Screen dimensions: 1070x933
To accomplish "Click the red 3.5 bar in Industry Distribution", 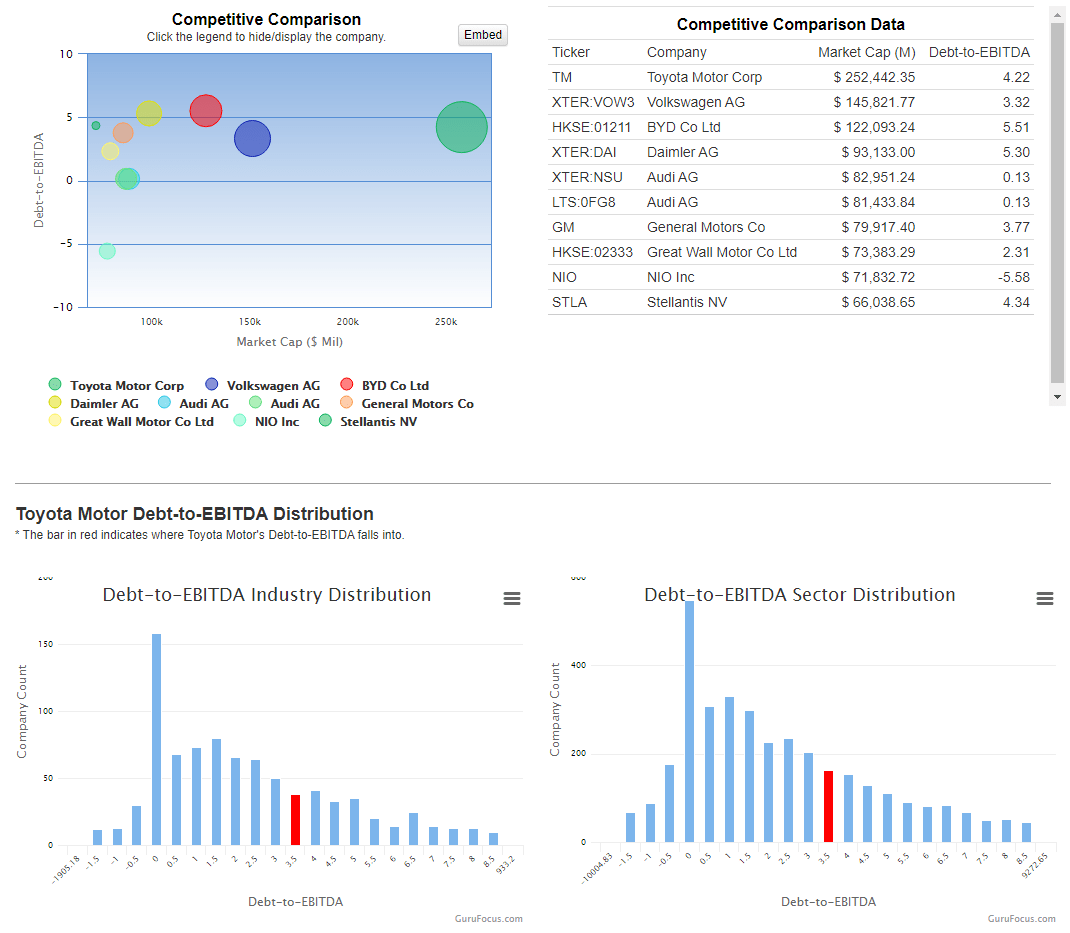I will click(294, 818).
